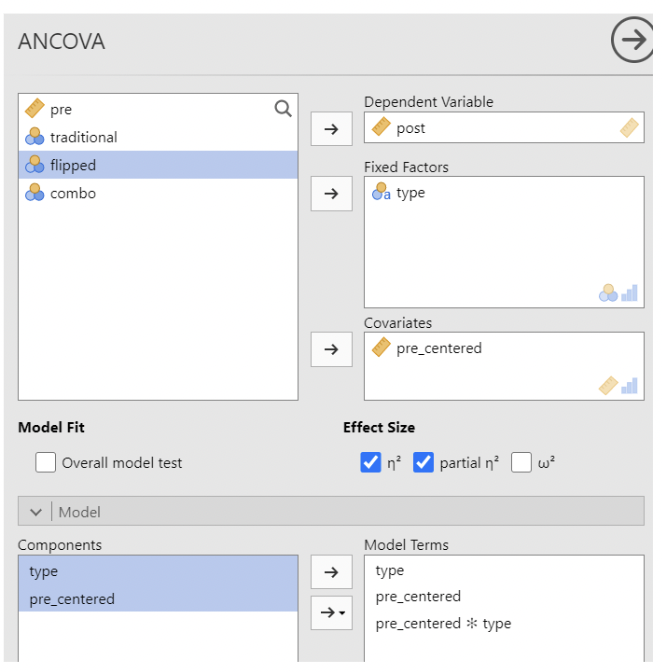
Task: Click the arrow to assign Covariates
Action: [331, 349]
